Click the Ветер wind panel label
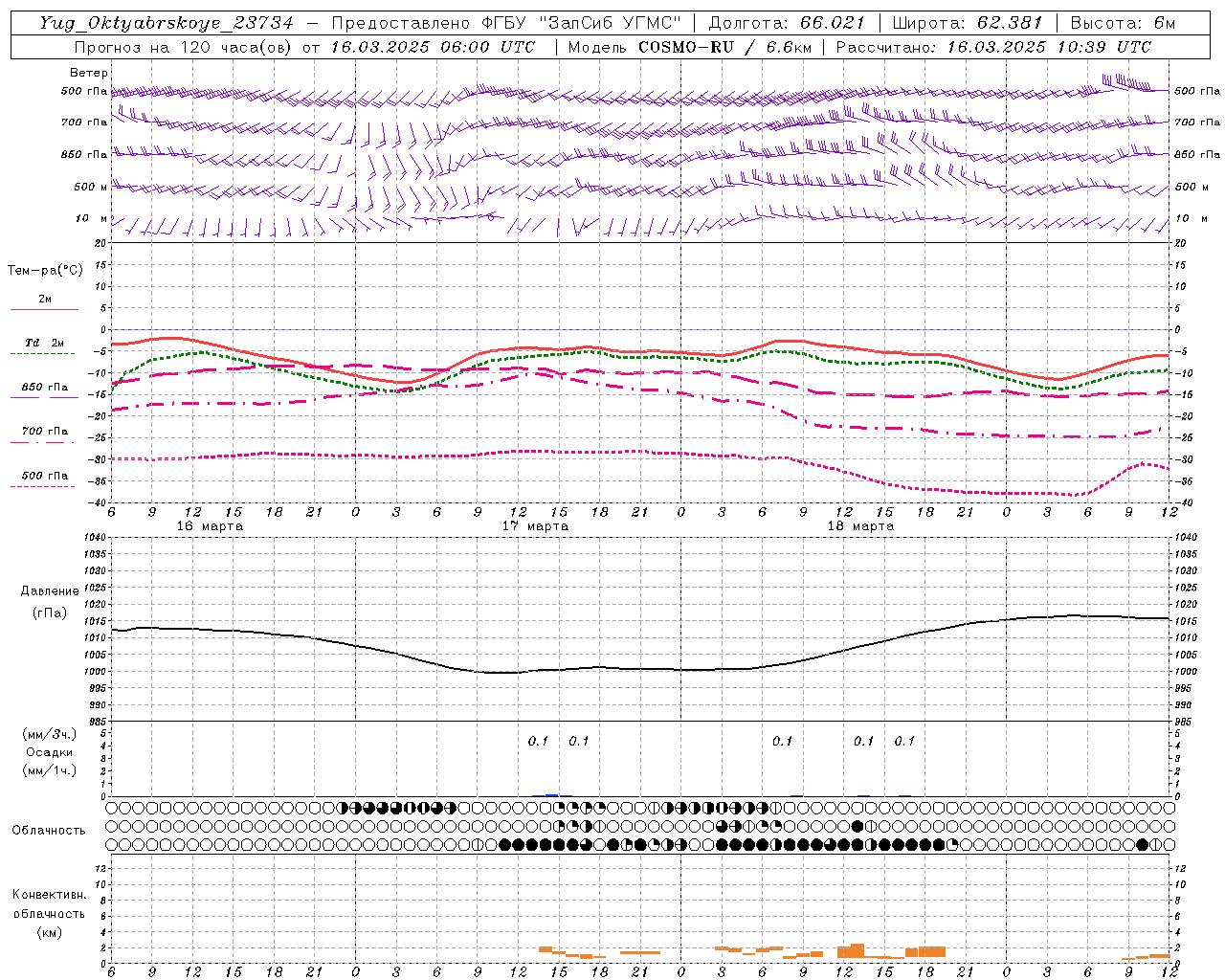This screenshot has height=980, width=1225. (88, 73)
